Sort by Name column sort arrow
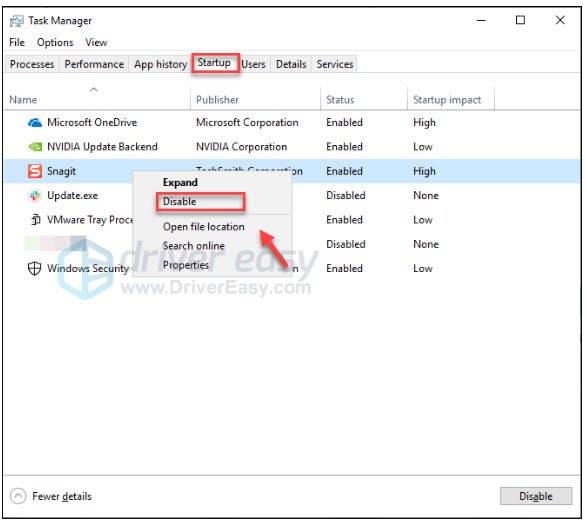The width and height of the screenshot is (586, 522). 94,89
